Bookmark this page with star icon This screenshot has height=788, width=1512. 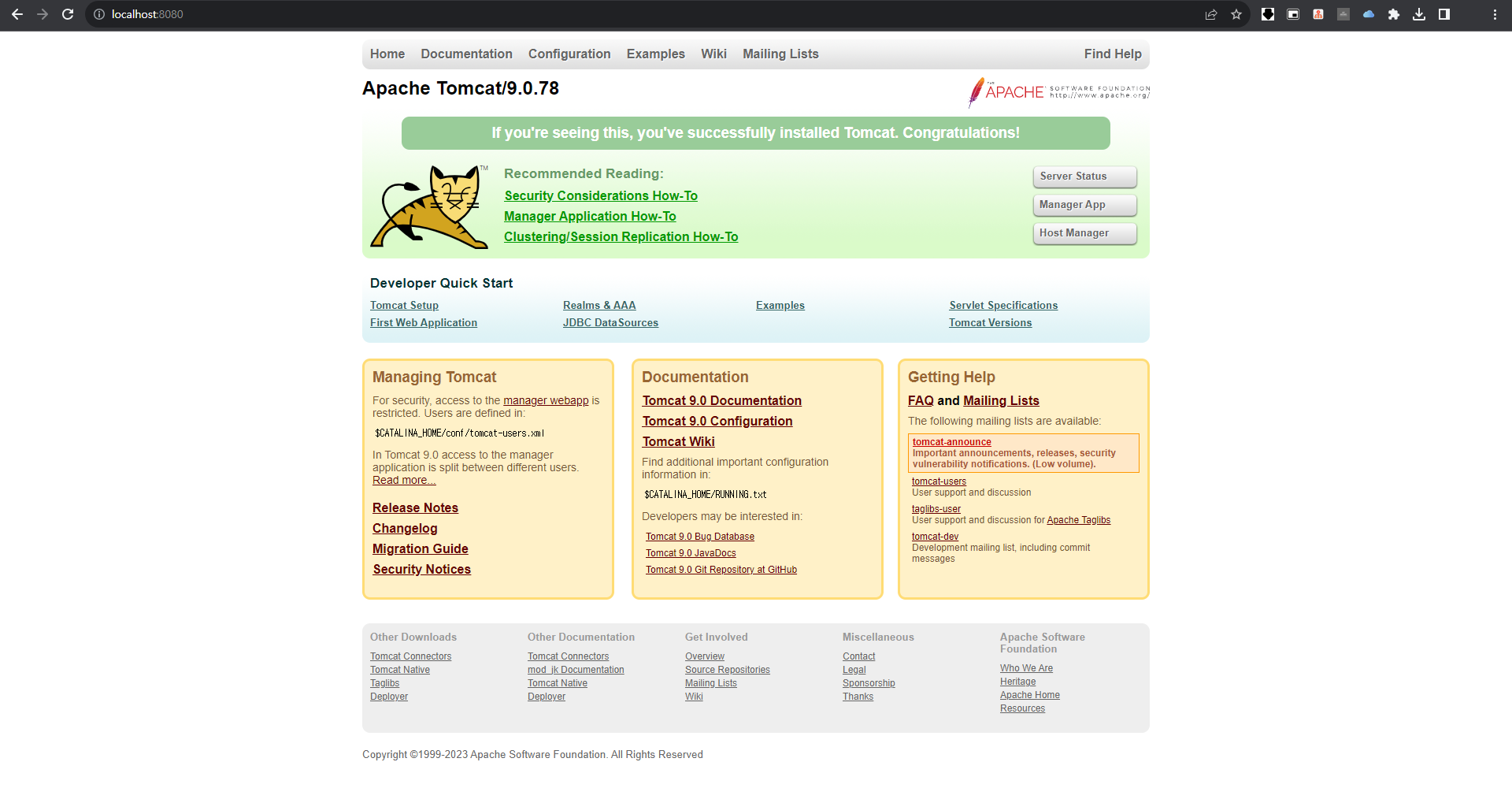1236,14
